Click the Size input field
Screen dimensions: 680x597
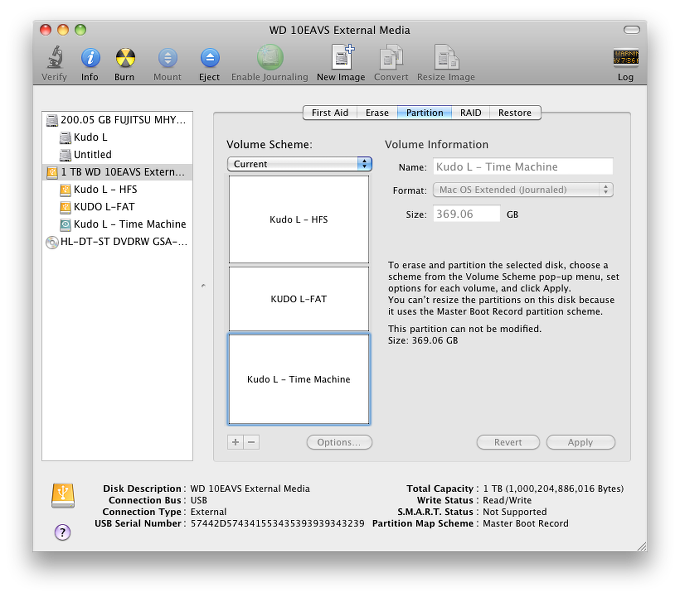point(467,214)
